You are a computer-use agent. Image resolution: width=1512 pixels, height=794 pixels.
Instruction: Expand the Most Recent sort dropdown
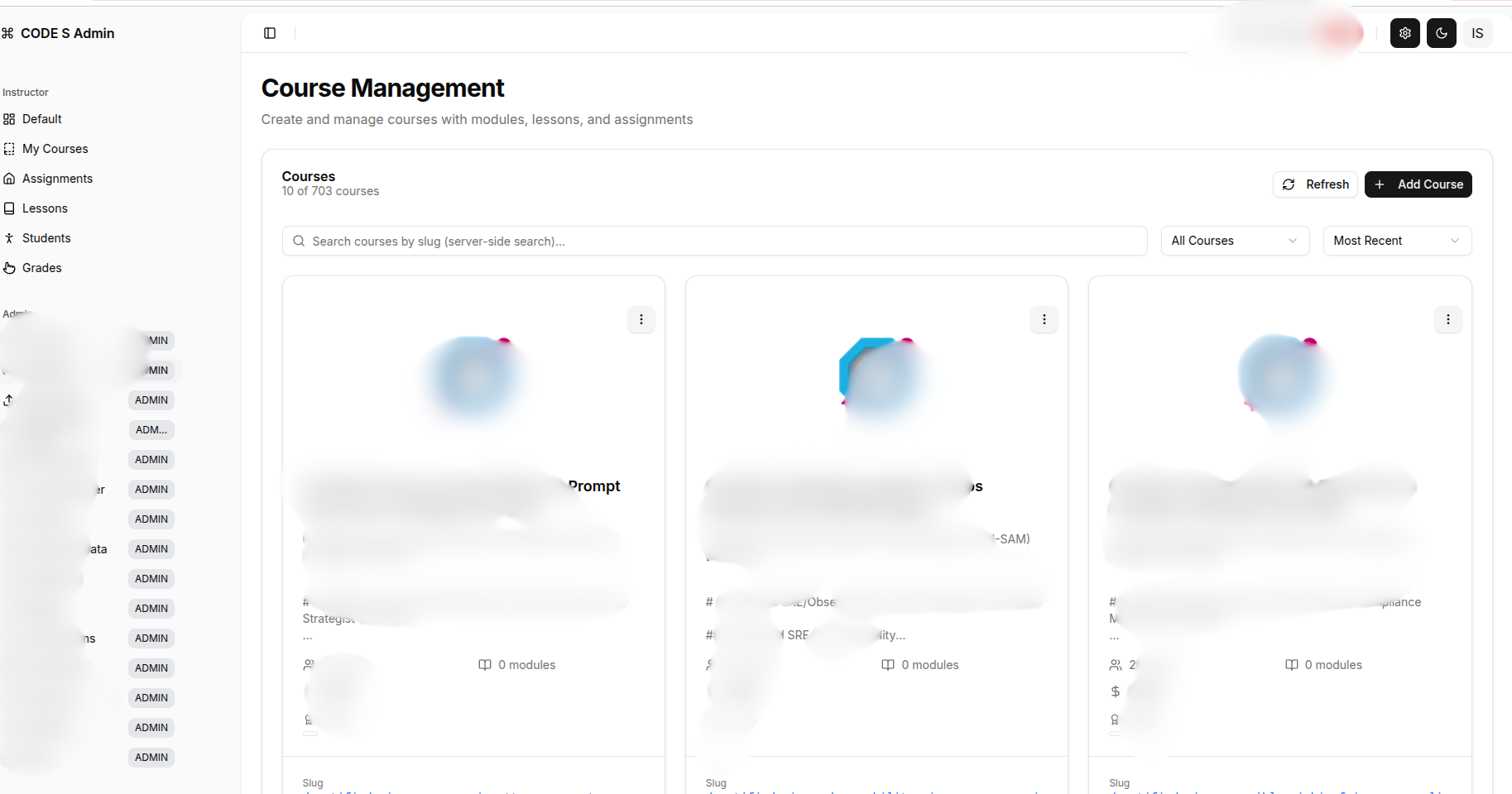coord(1396,241)
